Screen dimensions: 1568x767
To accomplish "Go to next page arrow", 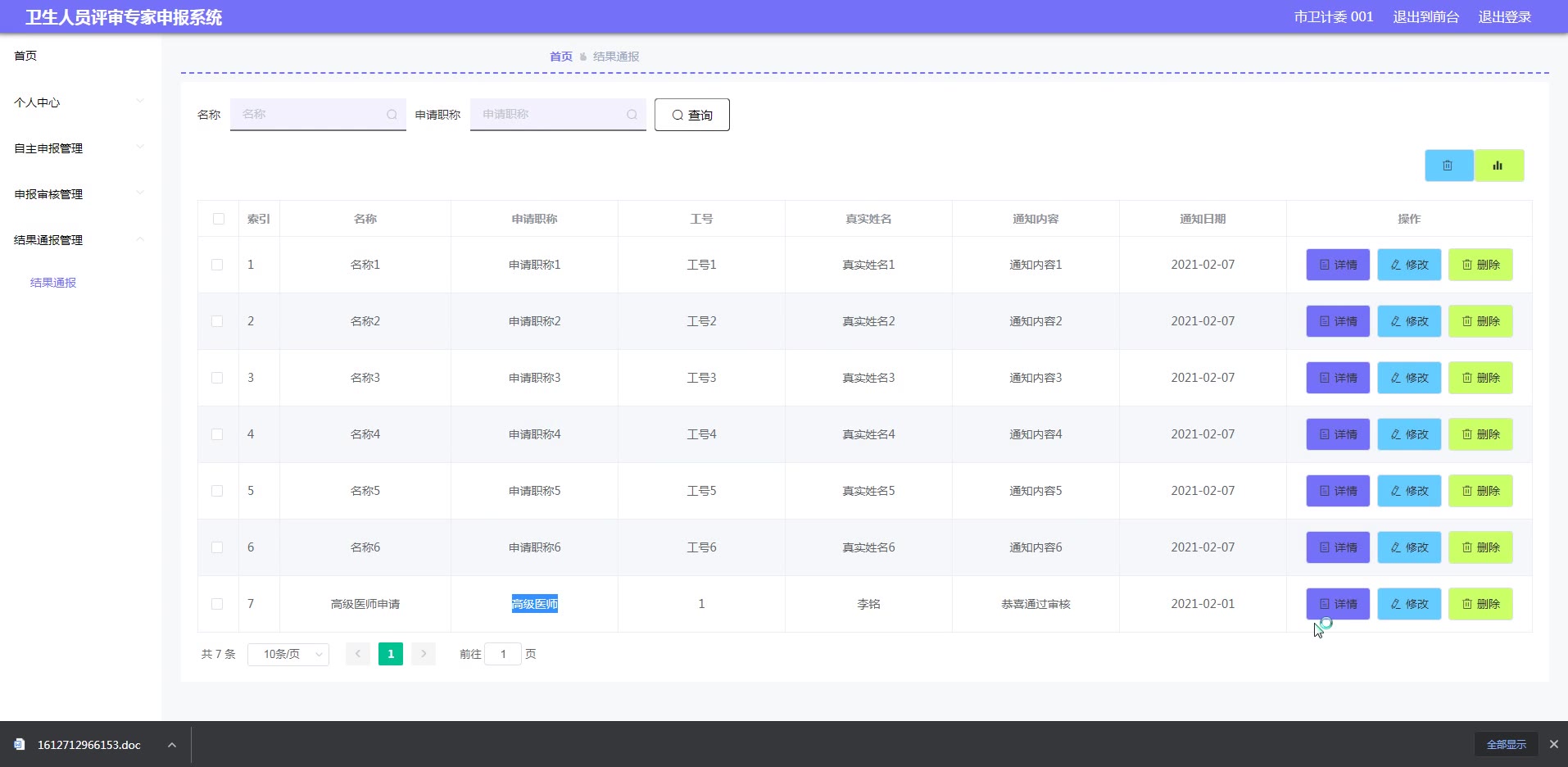I will click(x=424, y=654).
